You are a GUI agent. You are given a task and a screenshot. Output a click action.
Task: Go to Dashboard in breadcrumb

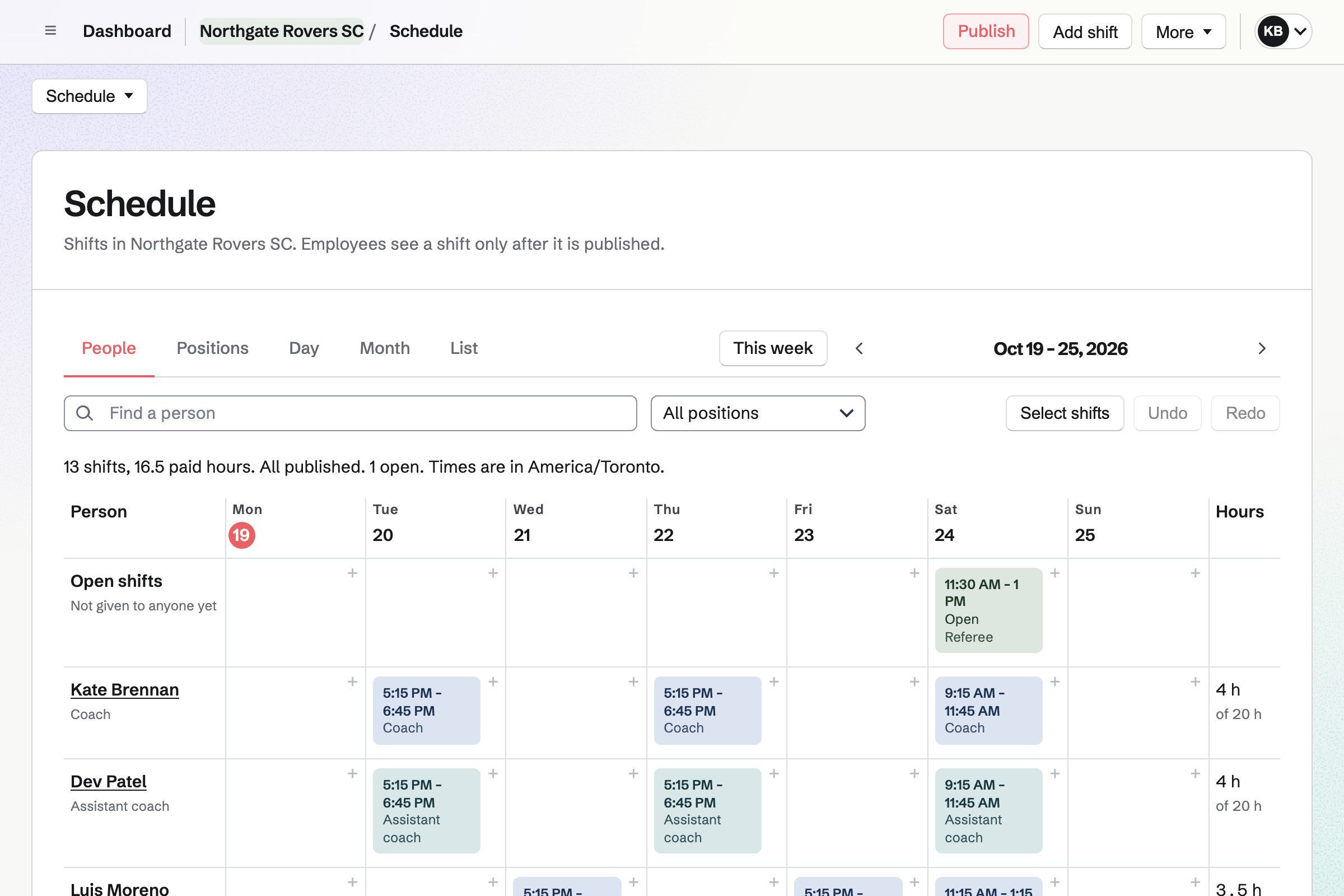pos(127,31)
